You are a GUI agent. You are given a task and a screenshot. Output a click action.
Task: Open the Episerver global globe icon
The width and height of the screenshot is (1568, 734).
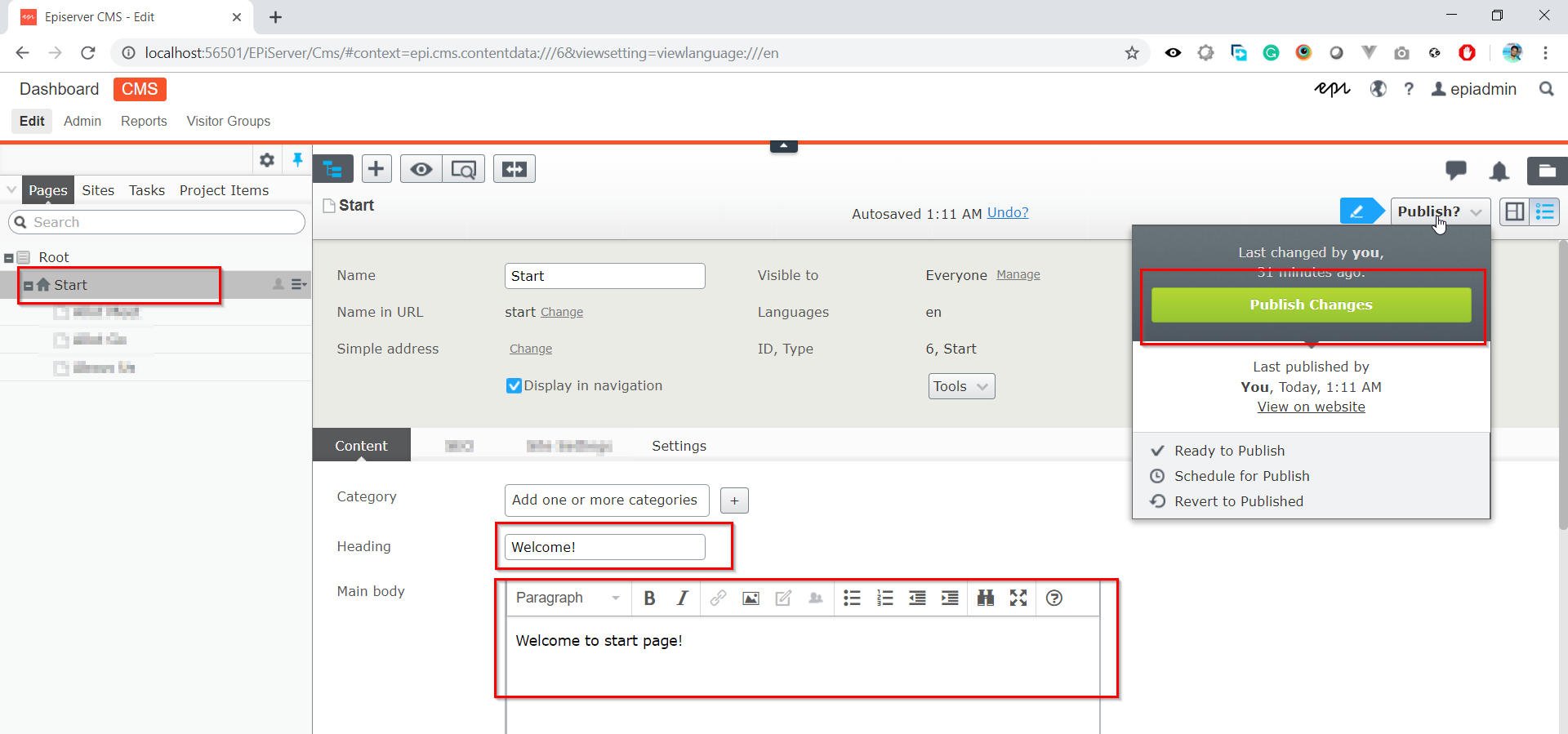(1378, 89)
